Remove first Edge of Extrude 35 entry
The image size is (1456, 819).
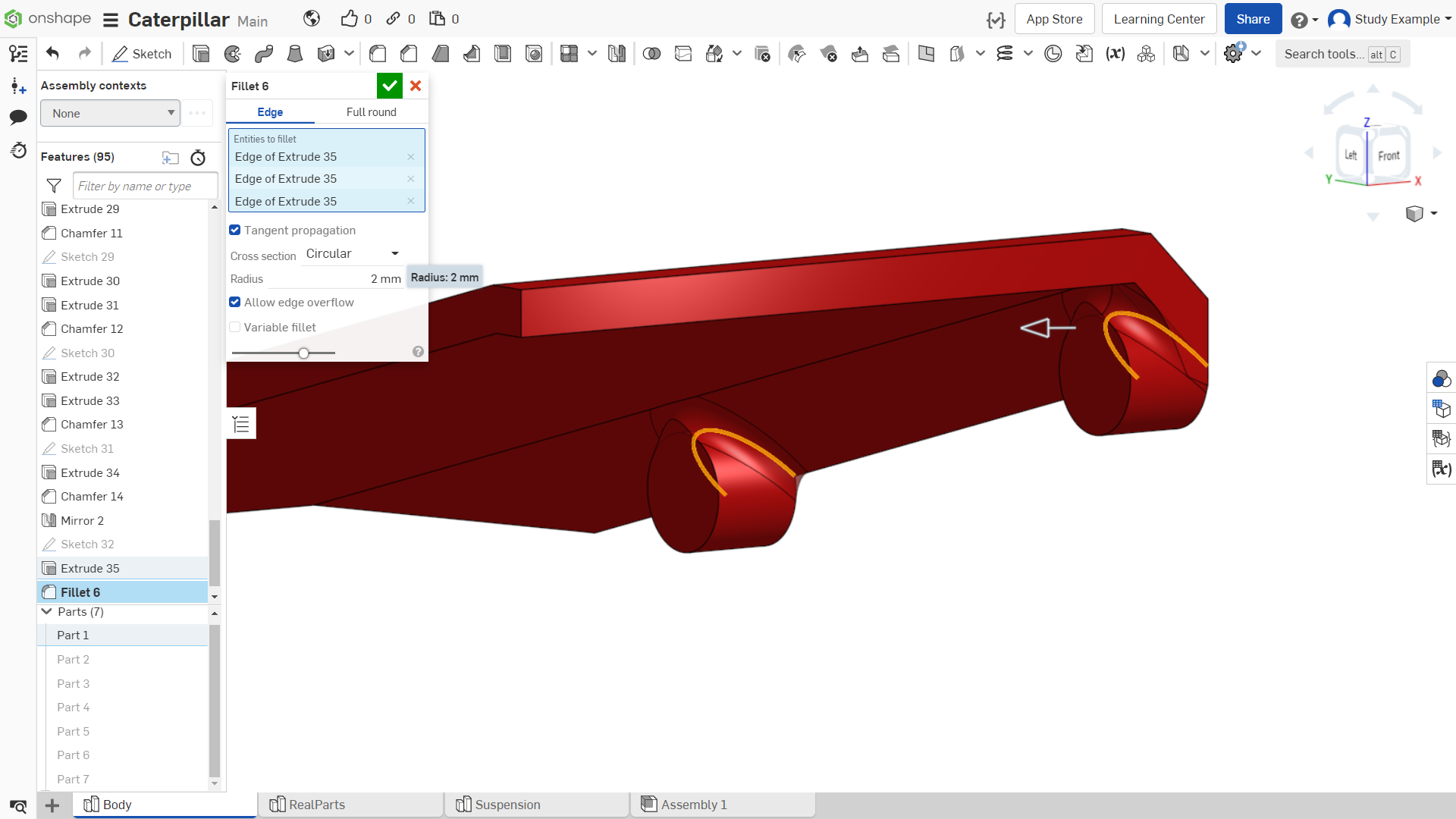point(410,157)
